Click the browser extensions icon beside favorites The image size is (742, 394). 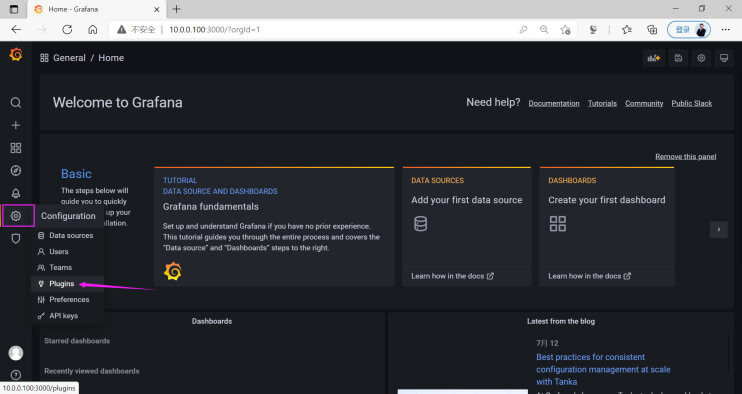click(593, 30)
